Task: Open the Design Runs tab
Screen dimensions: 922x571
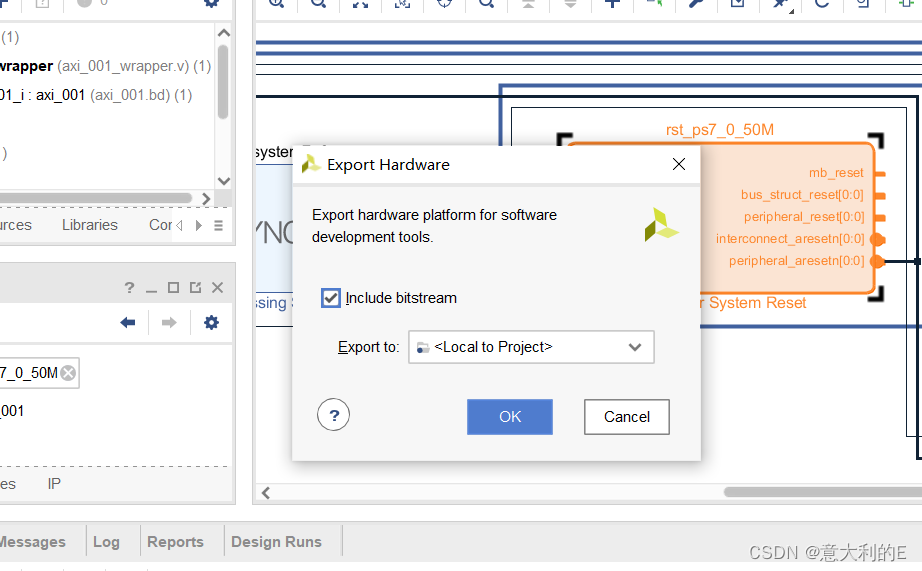Action: [x=276, y=542]
